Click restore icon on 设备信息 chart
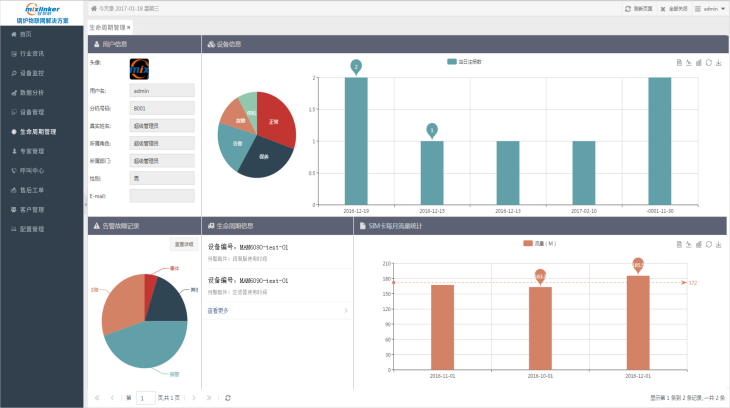Image resolution: width=730 pixels, height=408 pixels. tap(709, 62)
